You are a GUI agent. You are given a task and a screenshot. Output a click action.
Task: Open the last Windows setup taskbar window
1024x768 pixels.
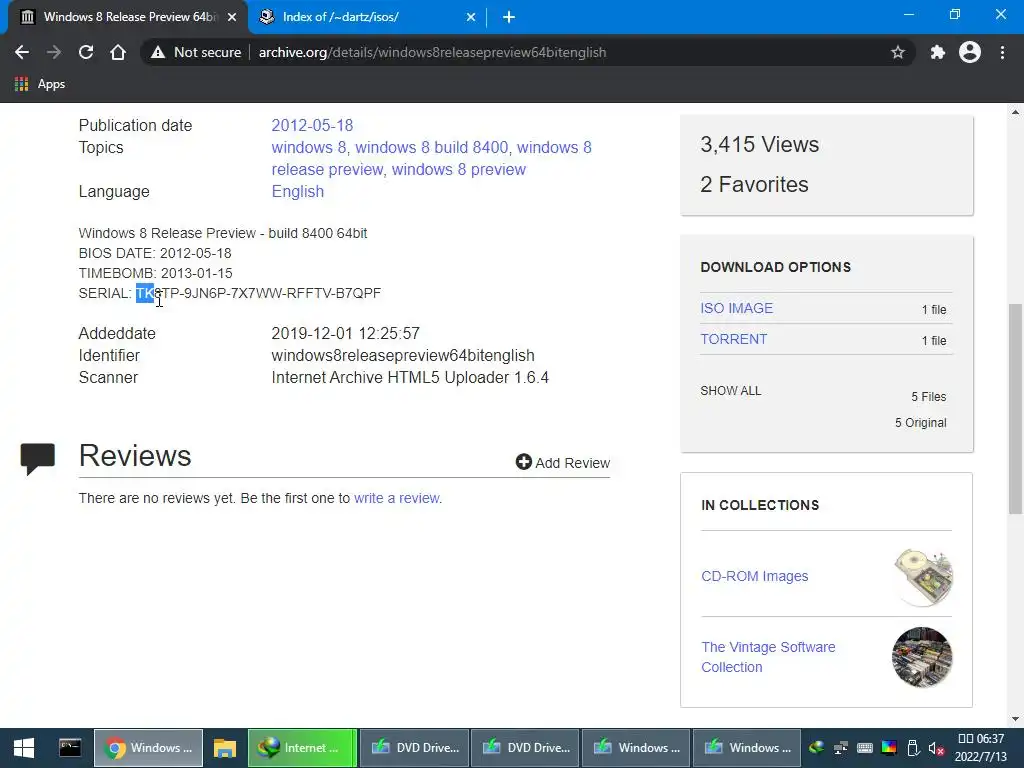pos(747,748)
